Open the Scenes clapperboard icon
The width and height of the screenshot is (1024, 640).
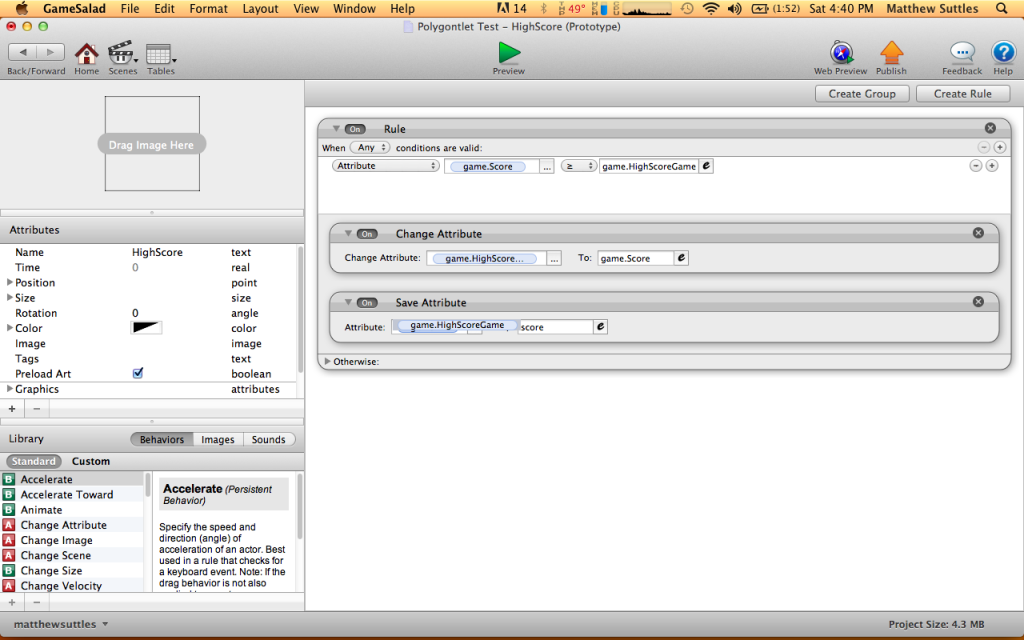(x=121, y=53)
